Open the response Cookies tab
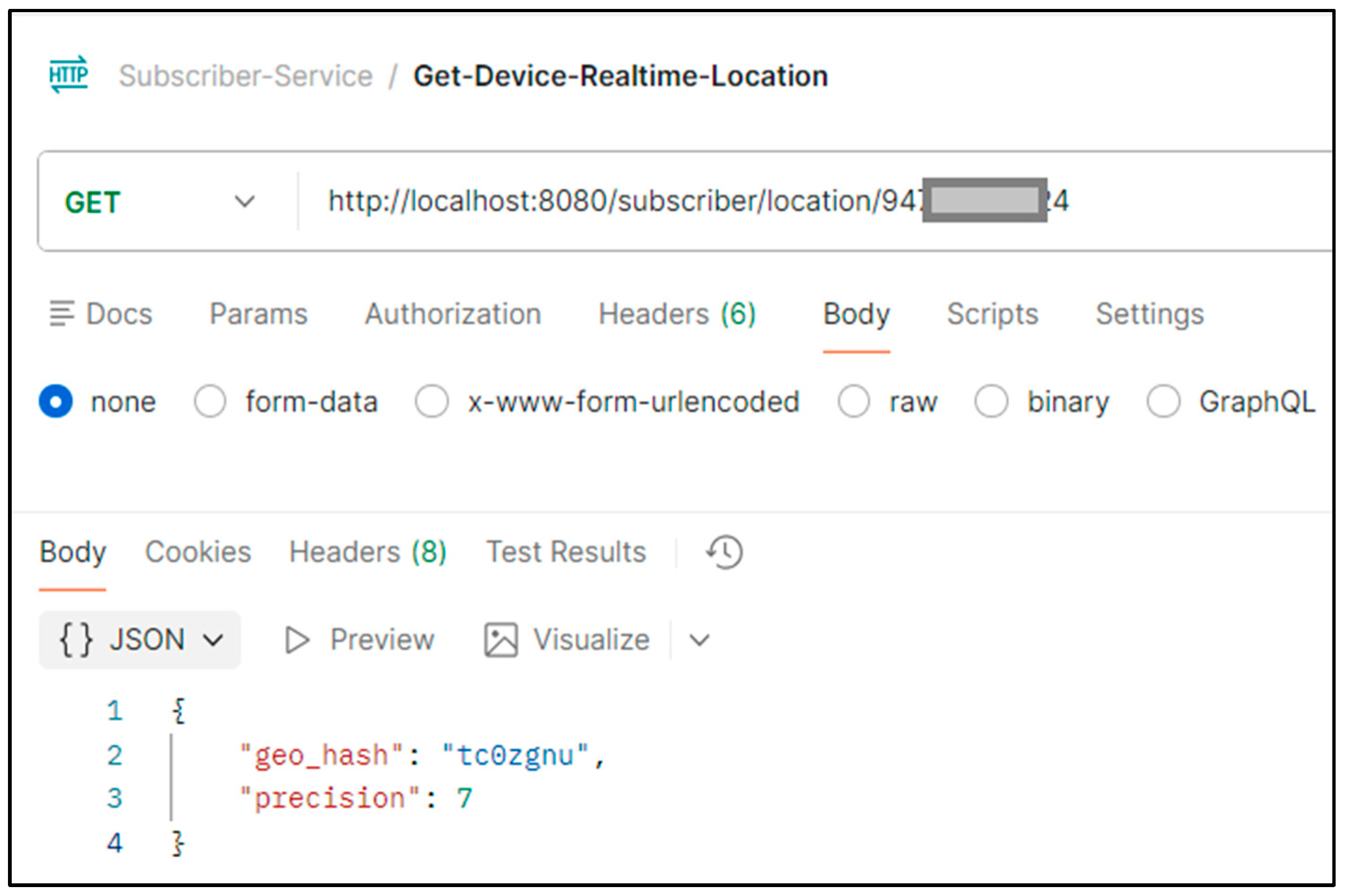 coord(198,552)
